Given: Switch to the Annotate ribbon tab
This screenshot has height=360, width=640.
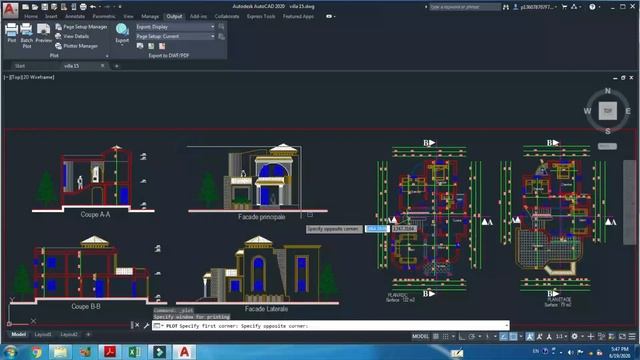Looking at the screenshot, I should (x=75, y=17).
